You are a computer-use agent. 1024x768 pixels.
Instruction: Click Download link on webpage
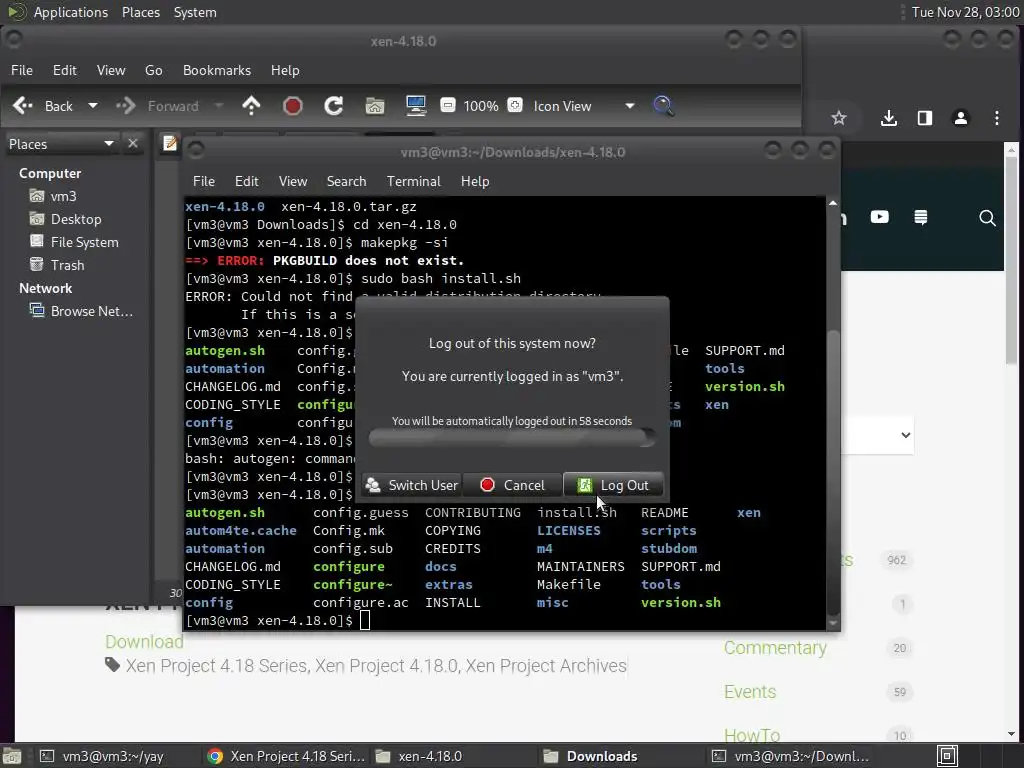[x=144, y=642]
